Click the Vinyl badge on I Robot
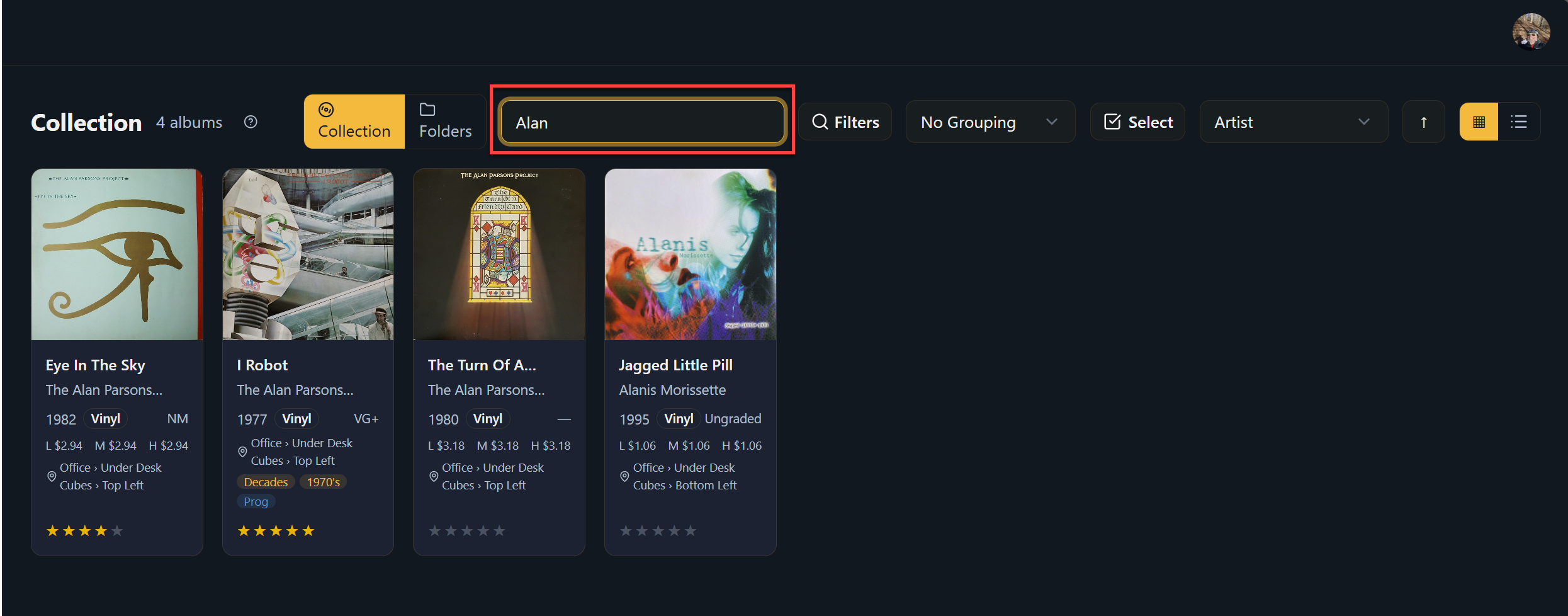 297,419
